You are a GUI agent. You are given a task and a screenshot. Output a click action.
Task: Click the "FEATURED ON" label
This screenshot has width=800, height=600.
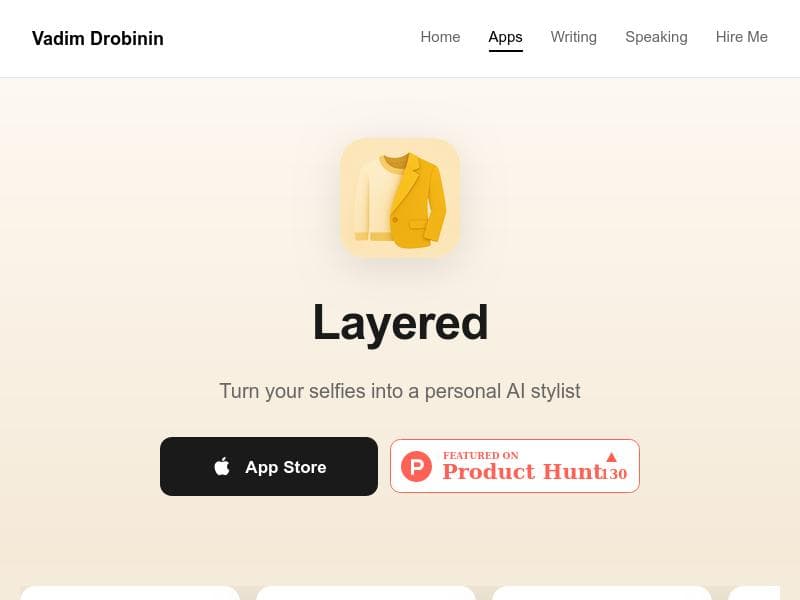[x=481, y=455]
